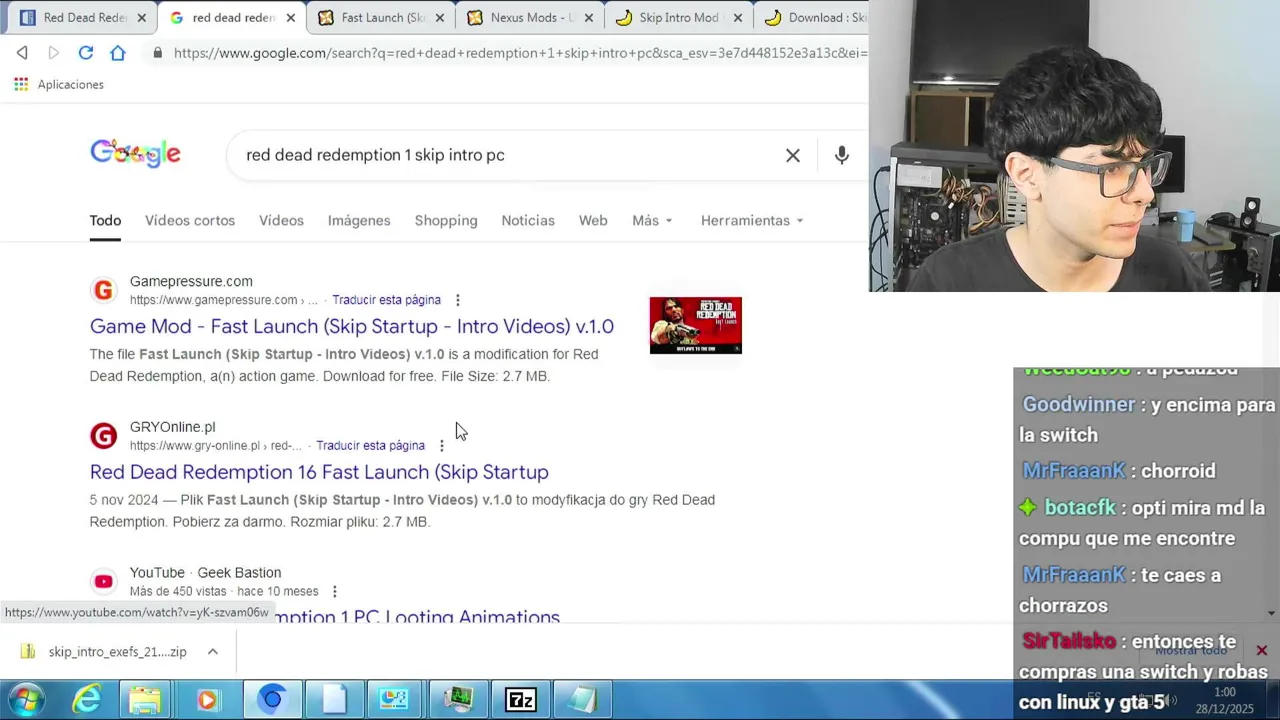Switch to the Chromium browser taskbar icon
This screenshot has height=720, width=1280.
tap(271, 700)
